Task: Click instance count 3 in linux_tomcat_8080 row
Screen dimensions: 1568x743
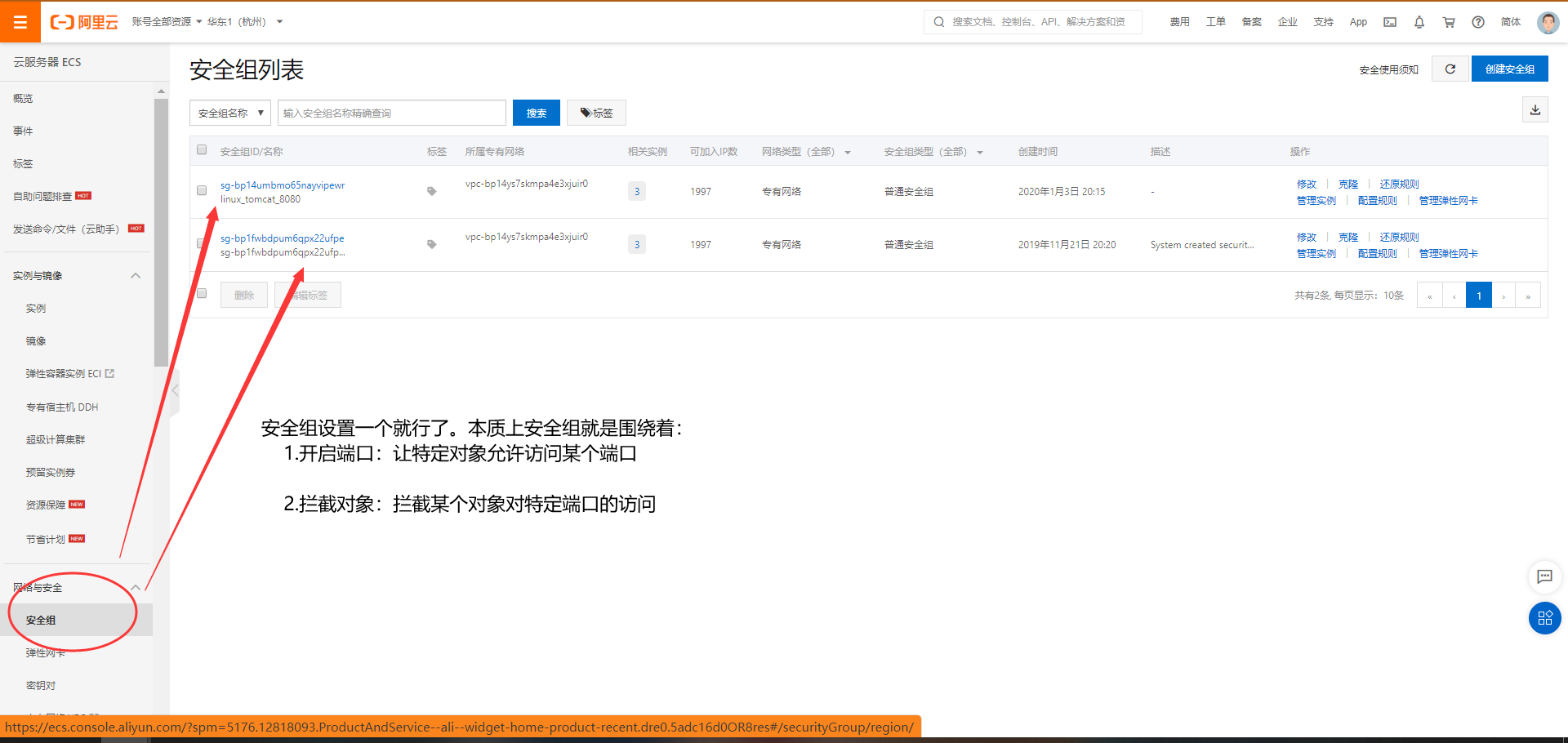Action: pos(637,192)
